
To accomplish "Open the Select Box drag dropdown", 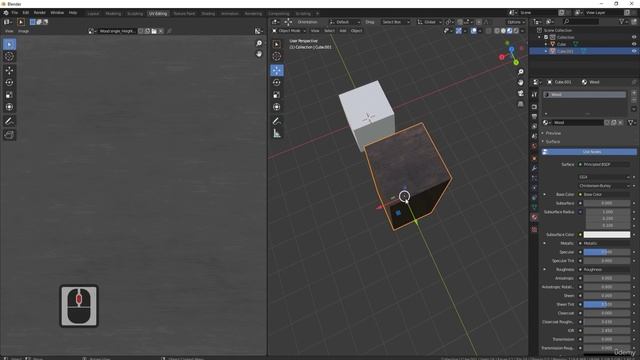I will coord(395,22).
